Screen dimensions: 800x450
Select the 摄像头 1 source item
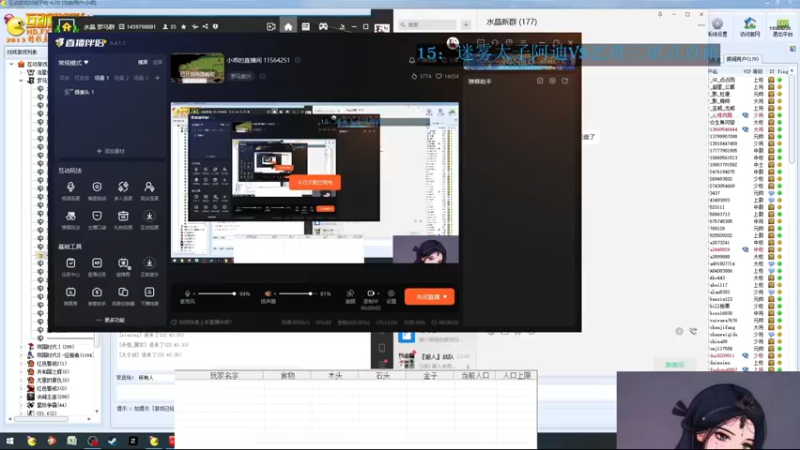tap(80, 92)
